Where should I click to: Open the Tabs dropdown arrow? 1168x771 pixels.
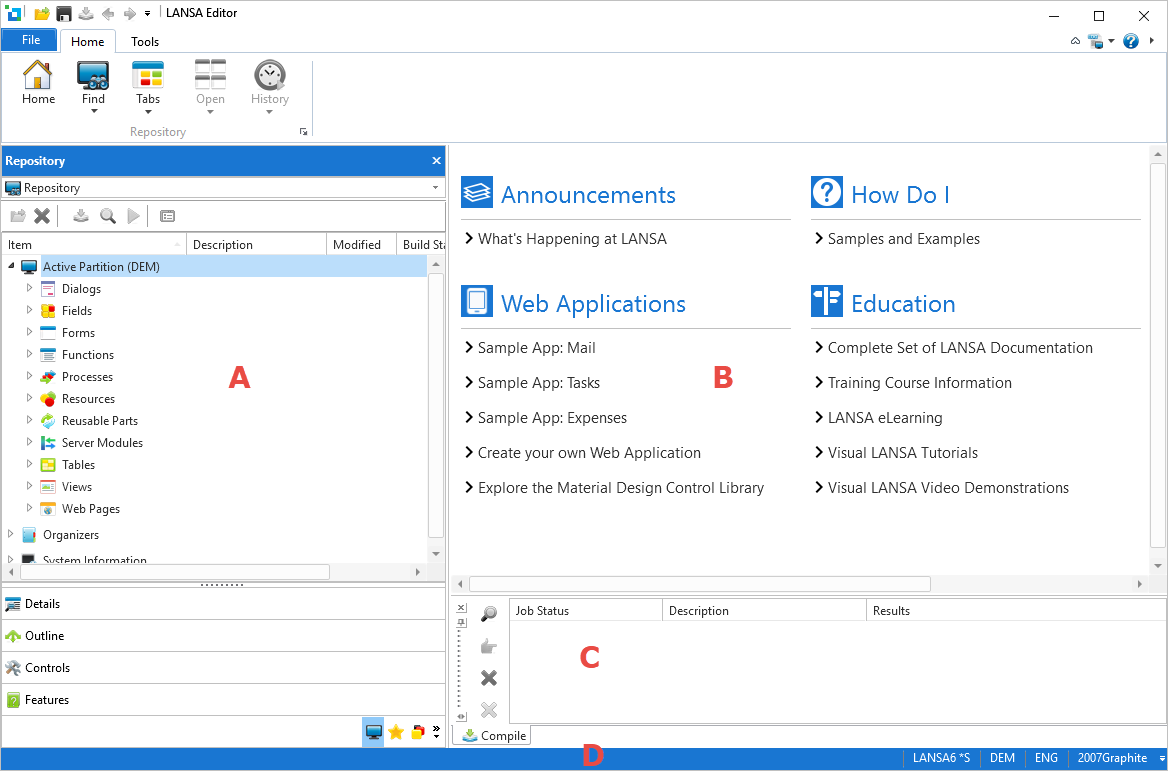(x=148, y=112)
